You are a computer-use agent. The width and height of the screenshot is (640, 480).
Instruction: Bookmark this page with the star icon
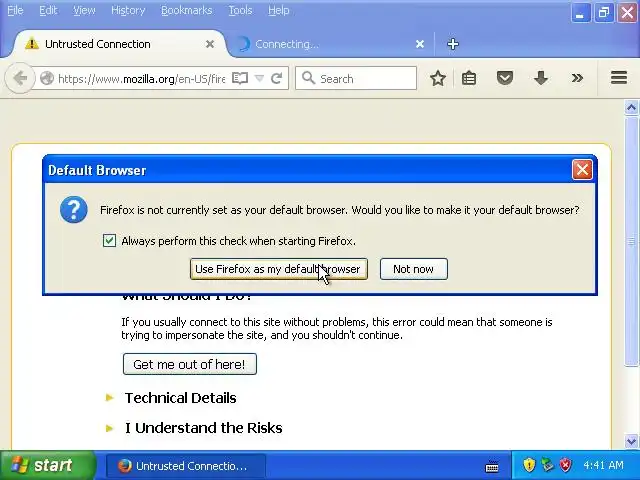click(438, 78)
